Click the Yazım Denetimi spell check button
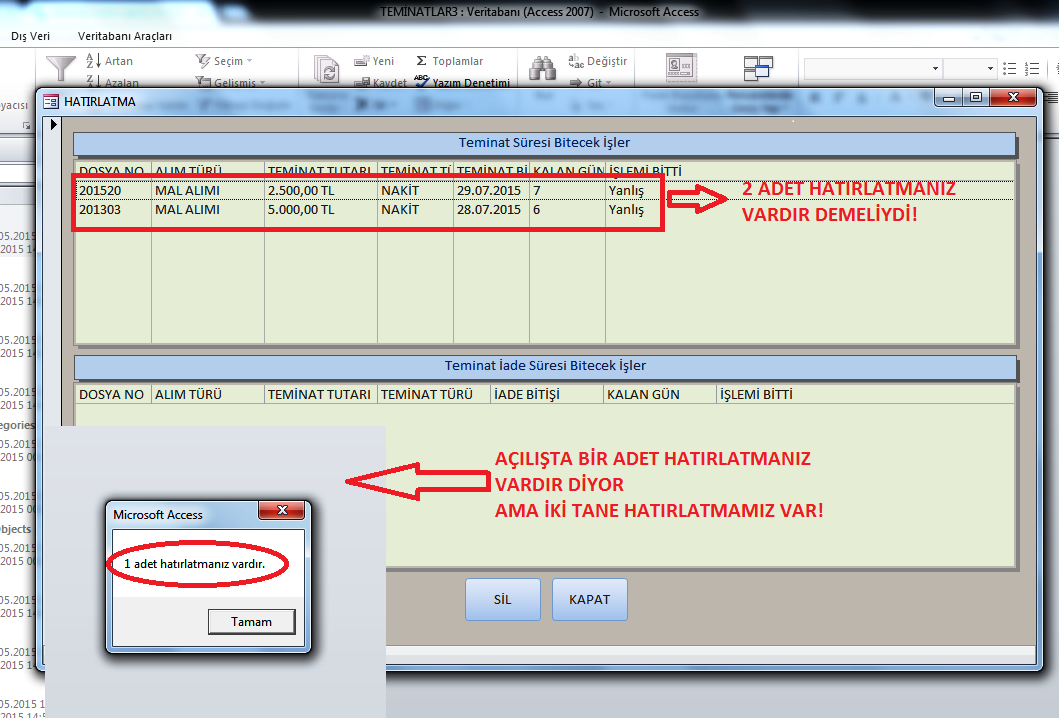 pyautogui.click(x=461, y=83)
